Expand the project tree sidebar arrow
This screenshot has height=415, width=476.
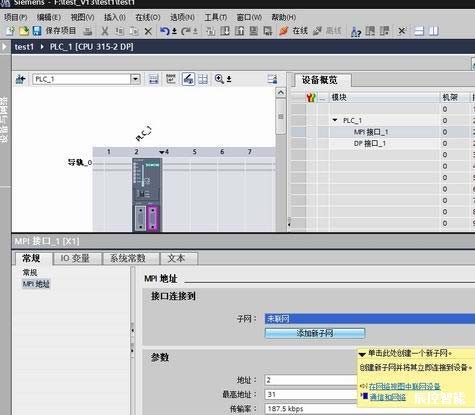tap(4, 46)
